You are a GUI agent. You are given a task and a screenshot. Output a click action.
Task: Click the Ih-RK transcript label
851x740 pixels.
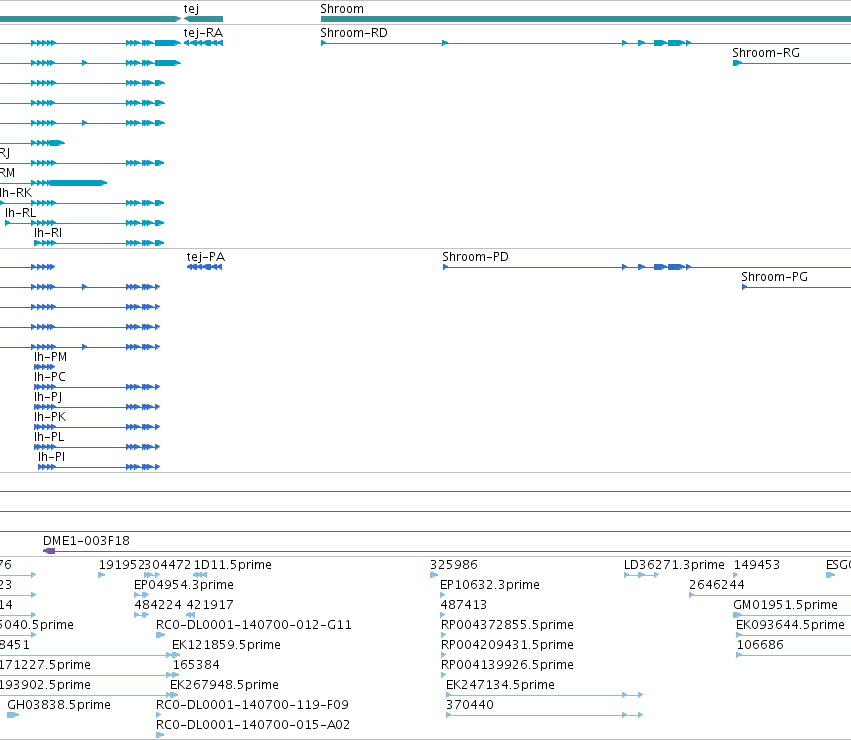tap(16, 193)
